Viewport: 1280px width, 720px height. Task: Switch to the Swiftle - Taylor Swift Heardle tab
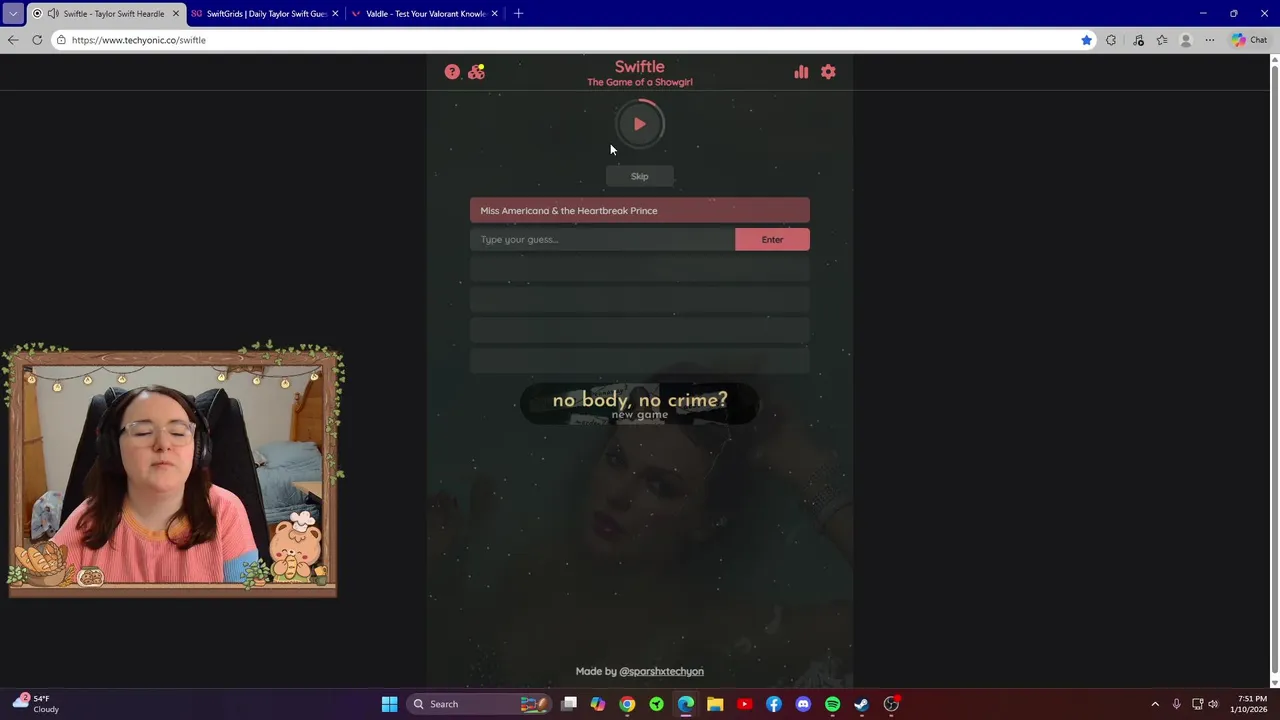106,14
